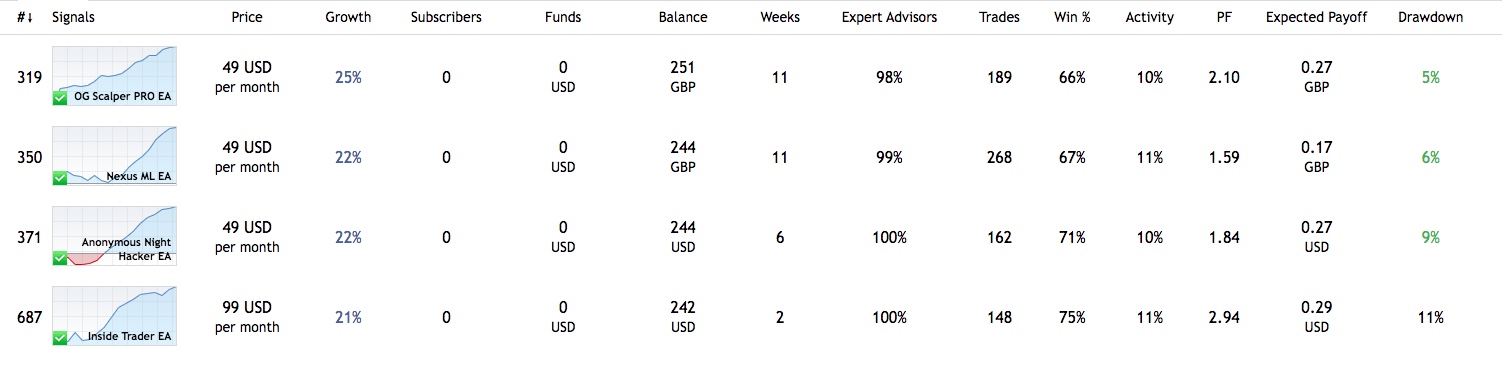The height and width of the screenshot is (374, 1502).
Task: Open the OG Scalper PRO EA chart thumbnail
Action: (114, 76)
